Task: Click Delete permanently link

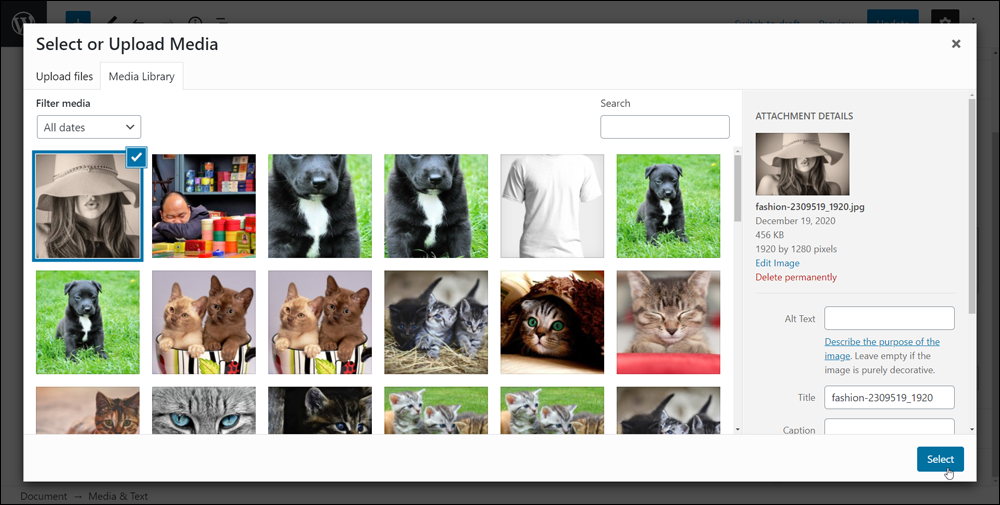Action: [796, 277]
